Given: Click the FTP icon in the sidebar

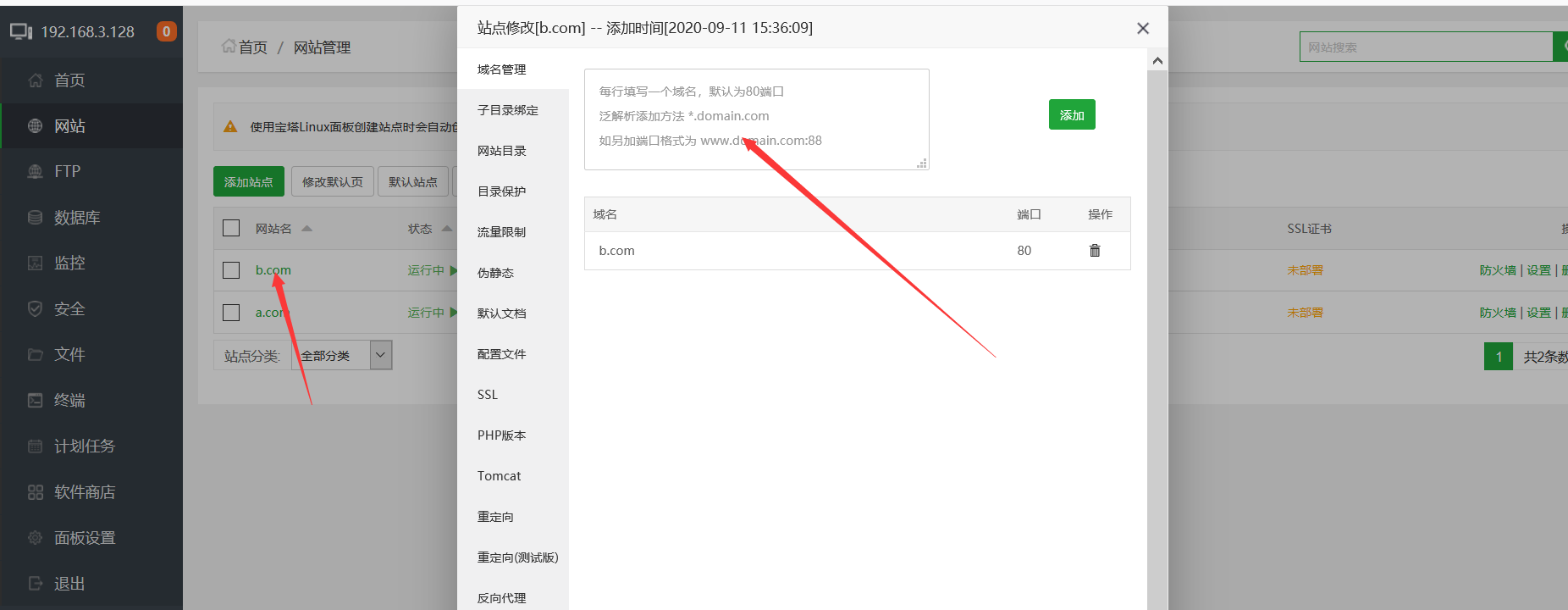Looking at the screenshot, I should point(35,172).
